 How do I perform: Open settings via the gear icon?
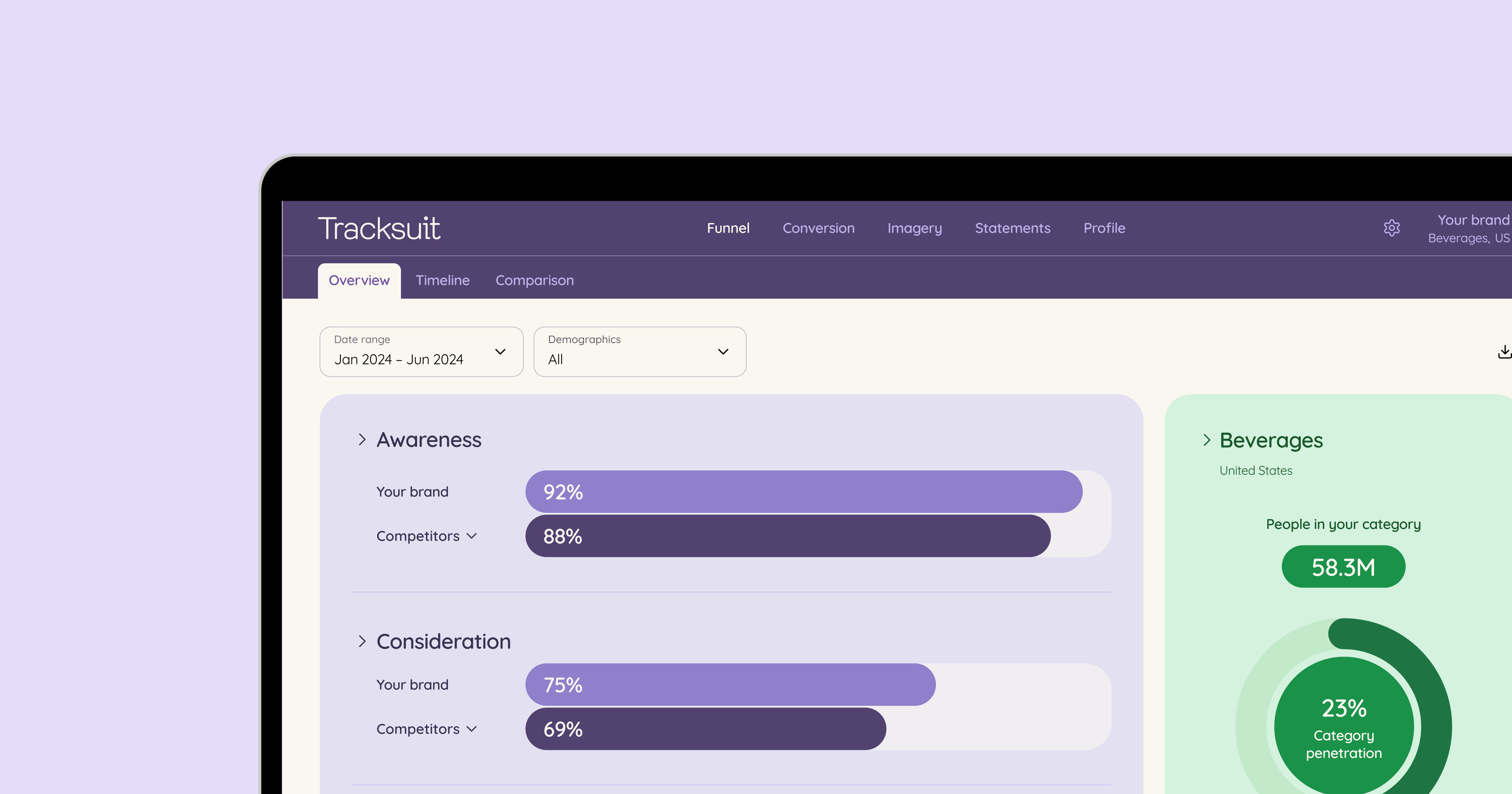[x=1392, y=228]
